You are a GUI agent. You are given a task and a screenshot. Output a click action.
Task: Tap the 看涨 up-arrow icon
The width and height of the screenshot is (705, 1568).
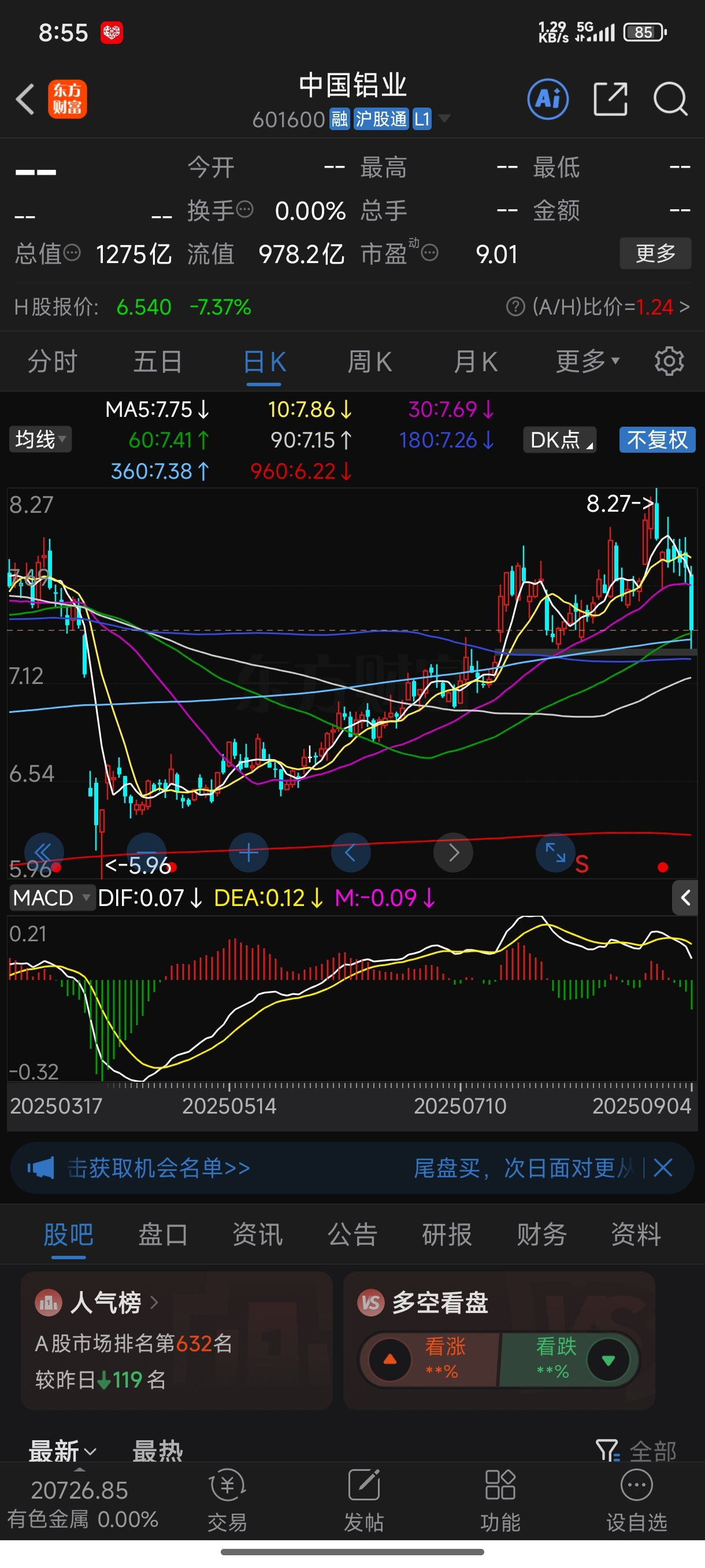390,1359
